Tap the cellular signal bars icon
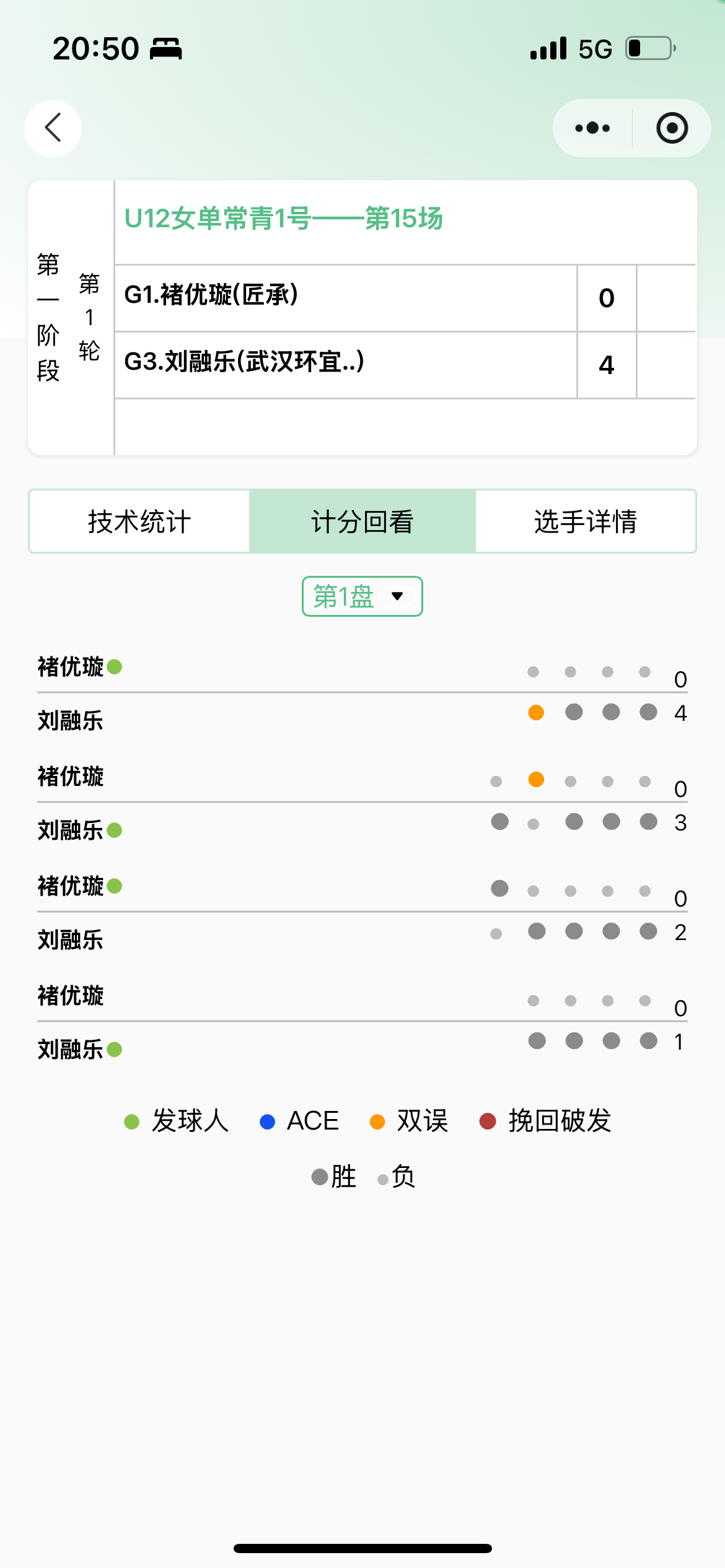Viewport: 725px width, 1568px height. point(548,48)
